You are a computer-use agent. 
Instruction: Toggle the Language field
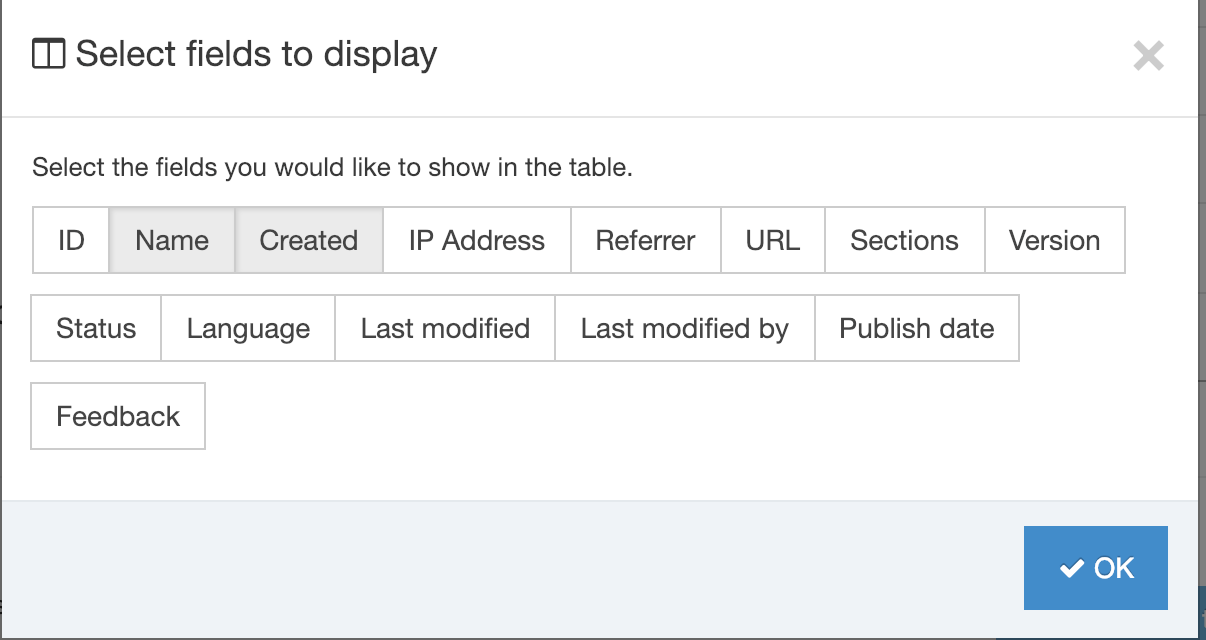coord(248,328)
